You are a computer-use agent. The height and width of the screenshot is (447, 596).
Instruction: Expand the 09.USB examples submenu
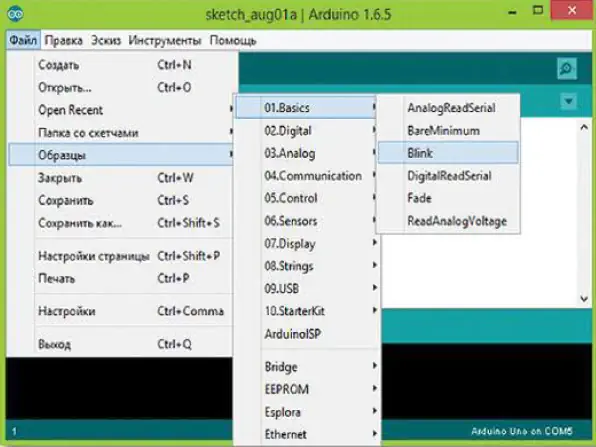click(x=306, y=288)
